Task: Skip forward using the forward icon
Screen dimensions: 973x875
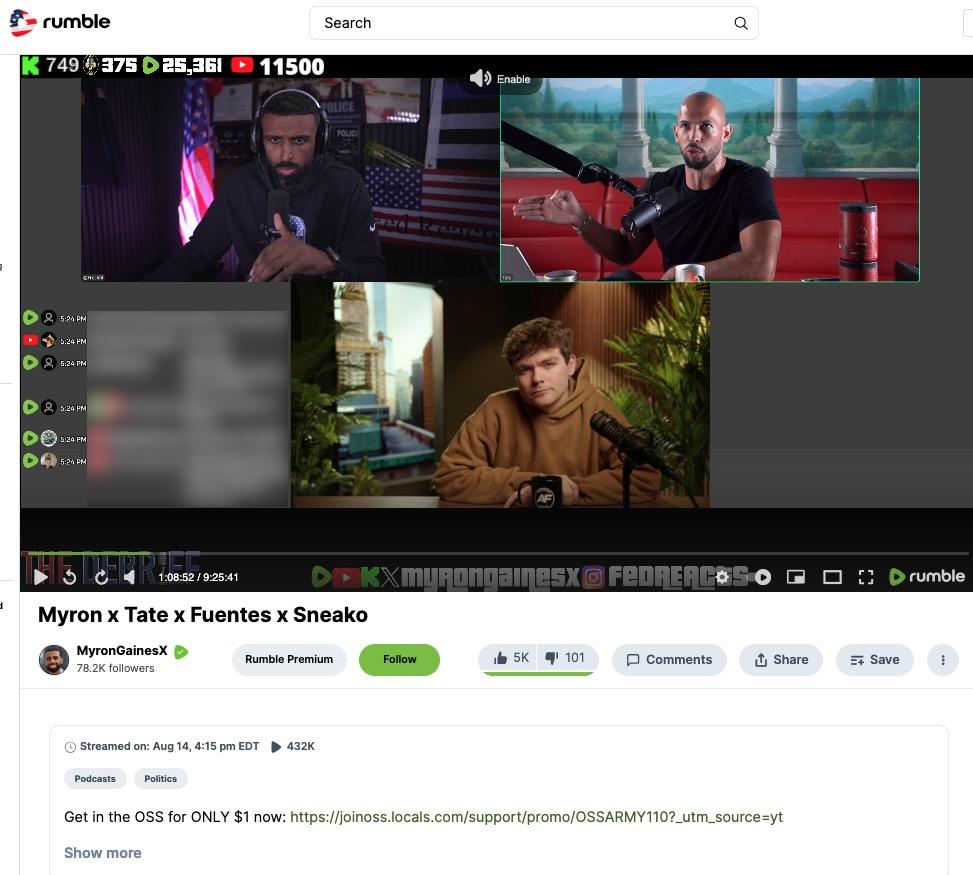Action: pyautogui.click(x=100, y=577)
